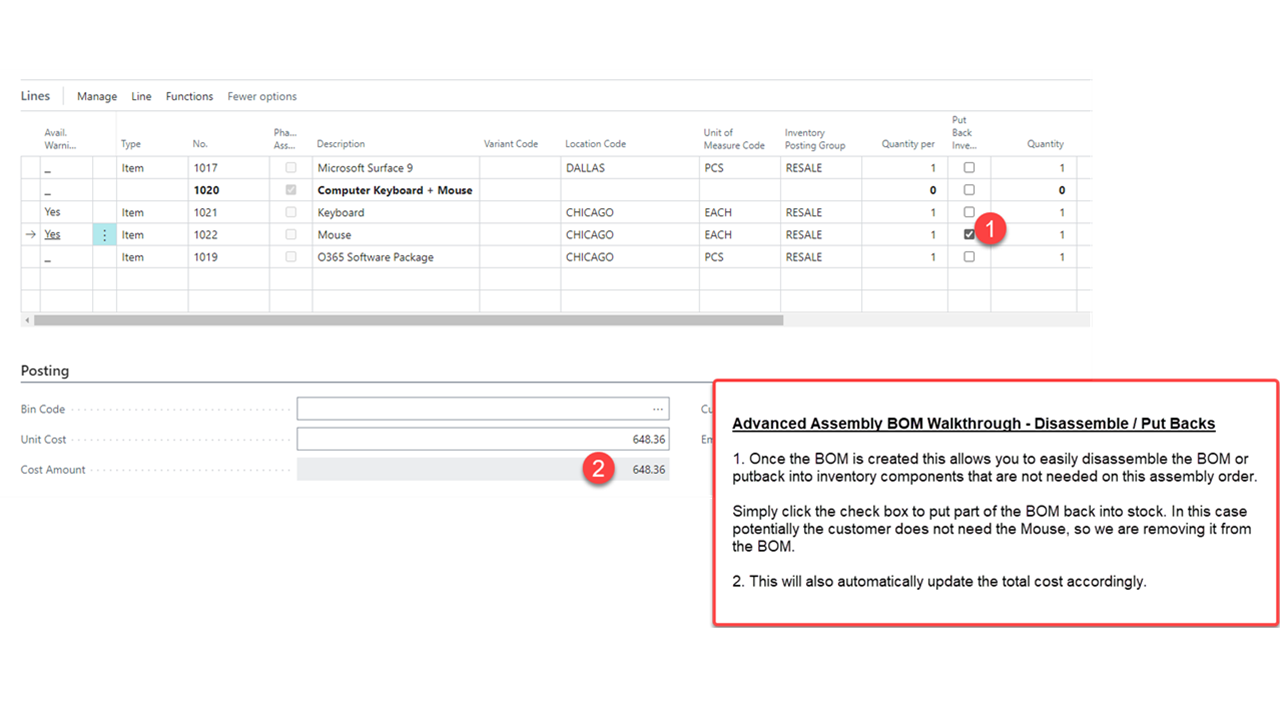Image resolution: width=1280 pixels, height=720 pixels.
Task: Uncheck Put Back checkbox for Mouse row
Action: click(x=969, y=235)
